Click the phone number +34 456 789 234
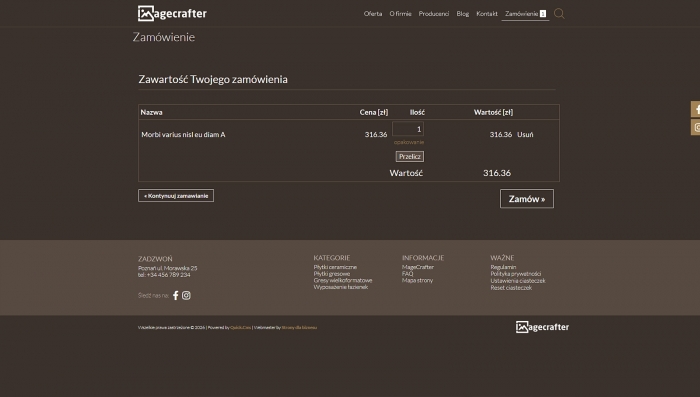 (x=168, y=275)
